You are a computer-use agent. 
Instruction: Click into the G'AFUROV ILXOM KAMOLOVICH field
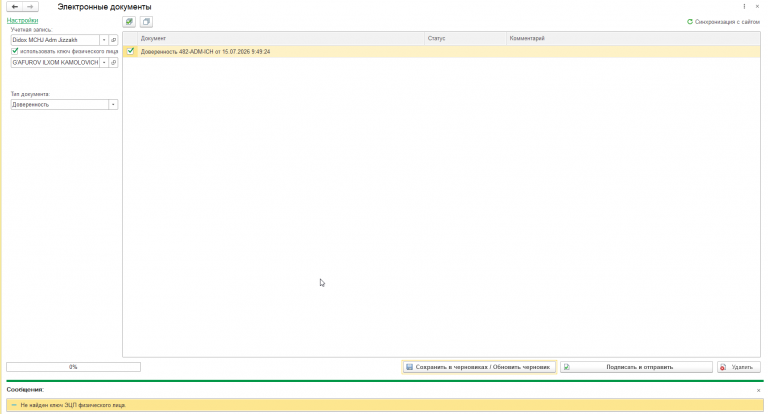(55, 62)
